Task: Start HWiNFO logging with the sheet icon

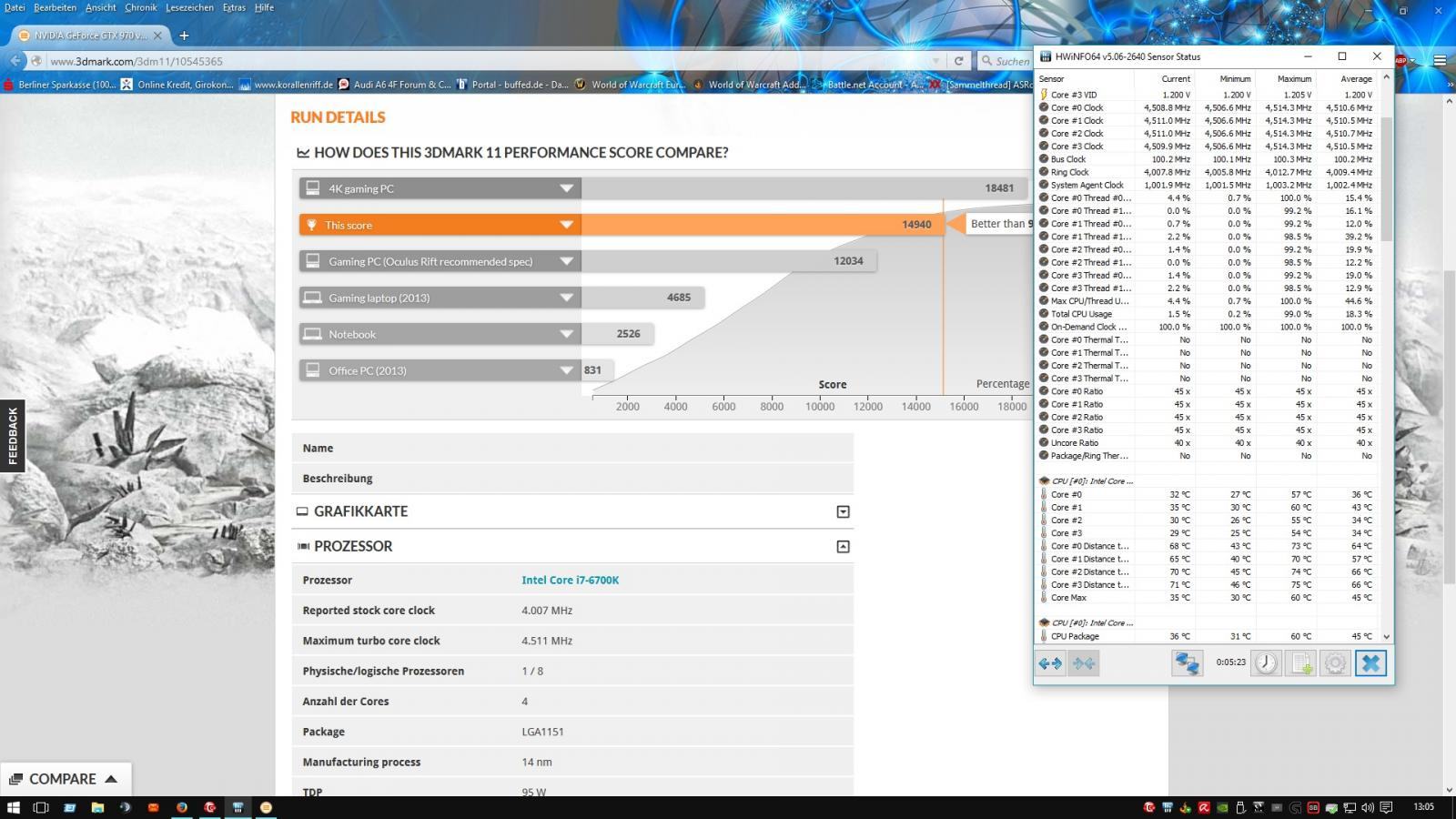Action: 1300,663
